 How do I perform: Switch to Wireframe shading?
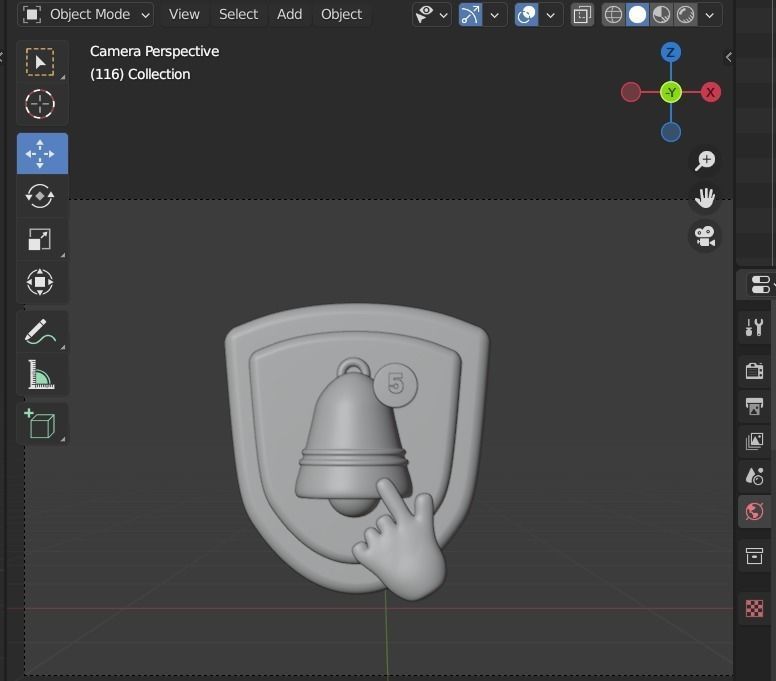[614, 15]
